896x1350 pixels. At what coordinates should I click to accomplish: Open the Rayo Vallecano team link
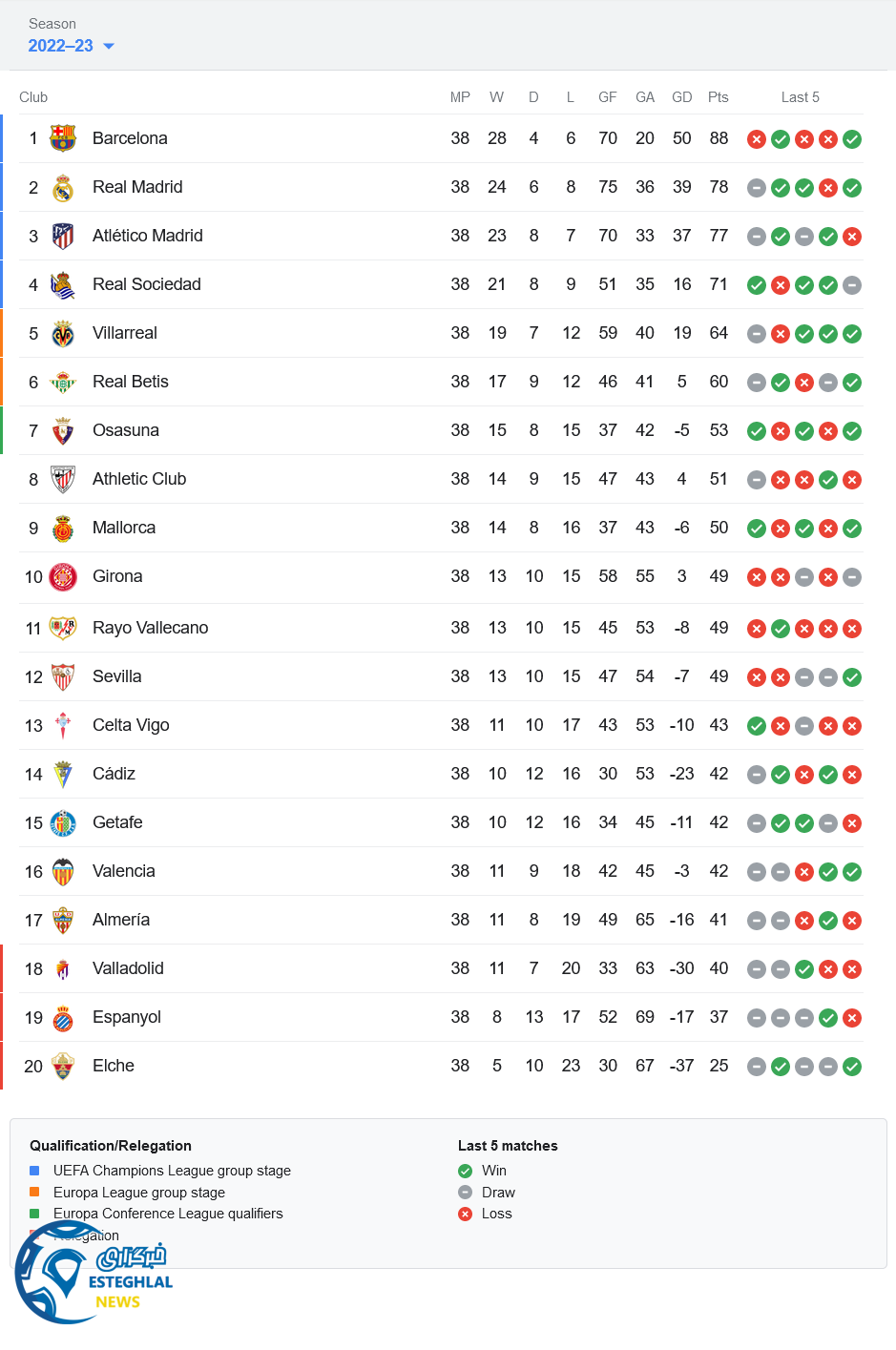click(150, 628)
